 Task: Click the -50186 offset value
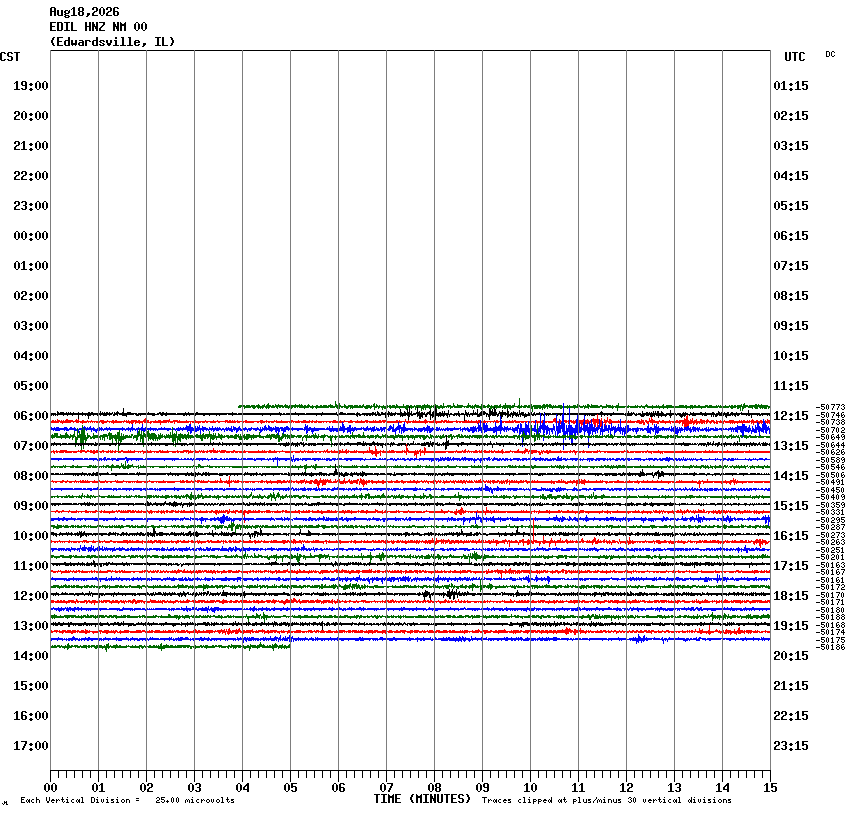pyautogui.click(x=830, y=648)
